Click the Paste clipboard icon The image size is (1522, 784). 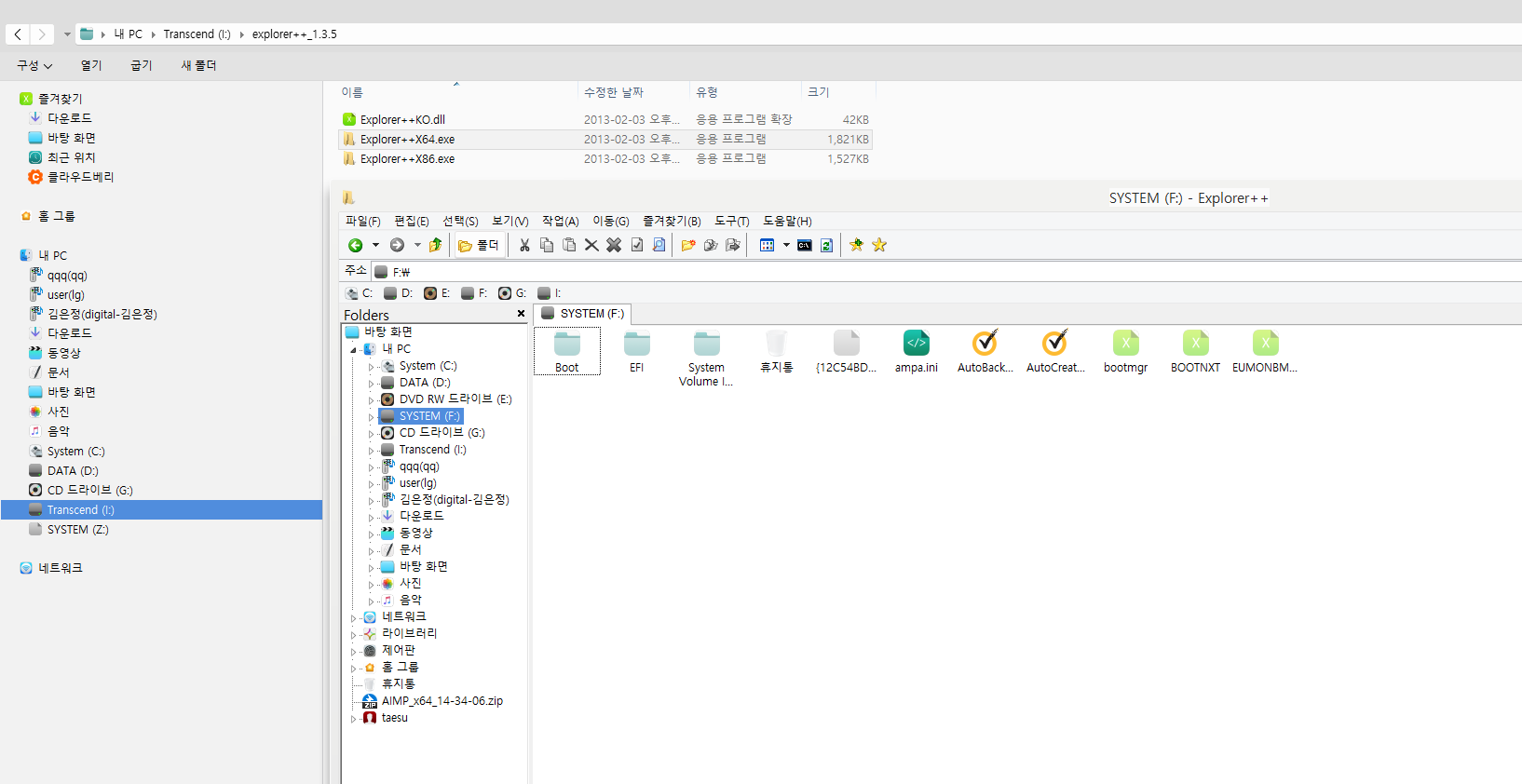(x=569, y=245)
